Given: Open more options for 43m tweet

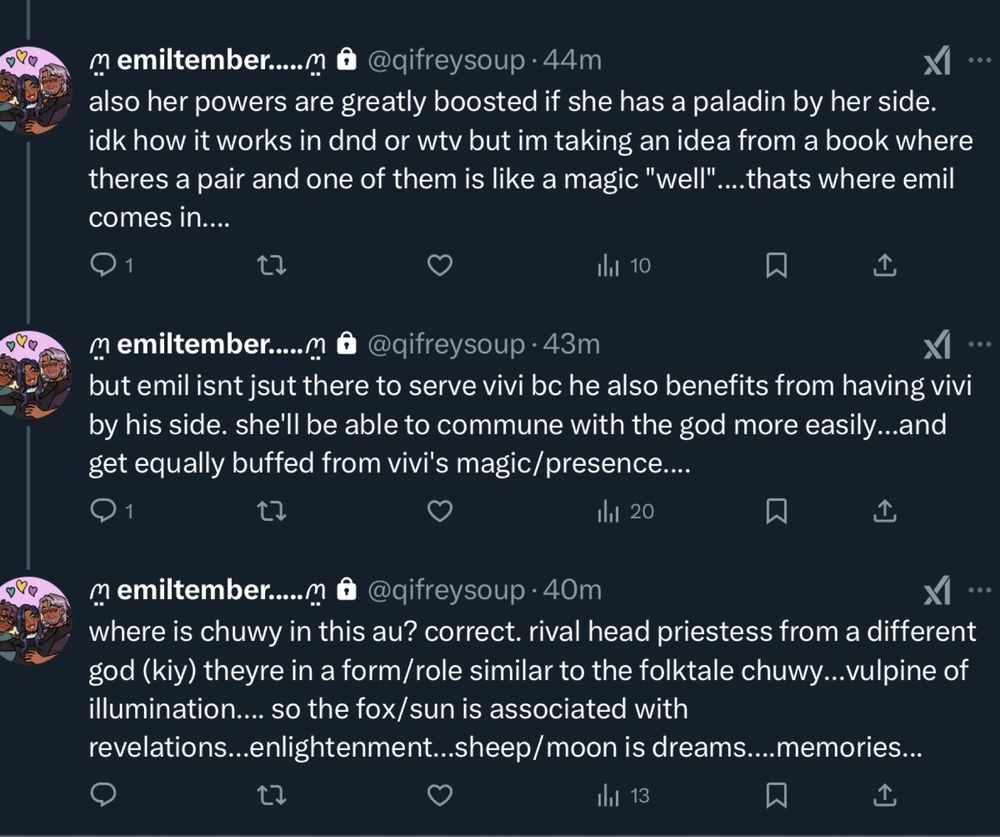Looking at the screenshot, I should point(980,344).
